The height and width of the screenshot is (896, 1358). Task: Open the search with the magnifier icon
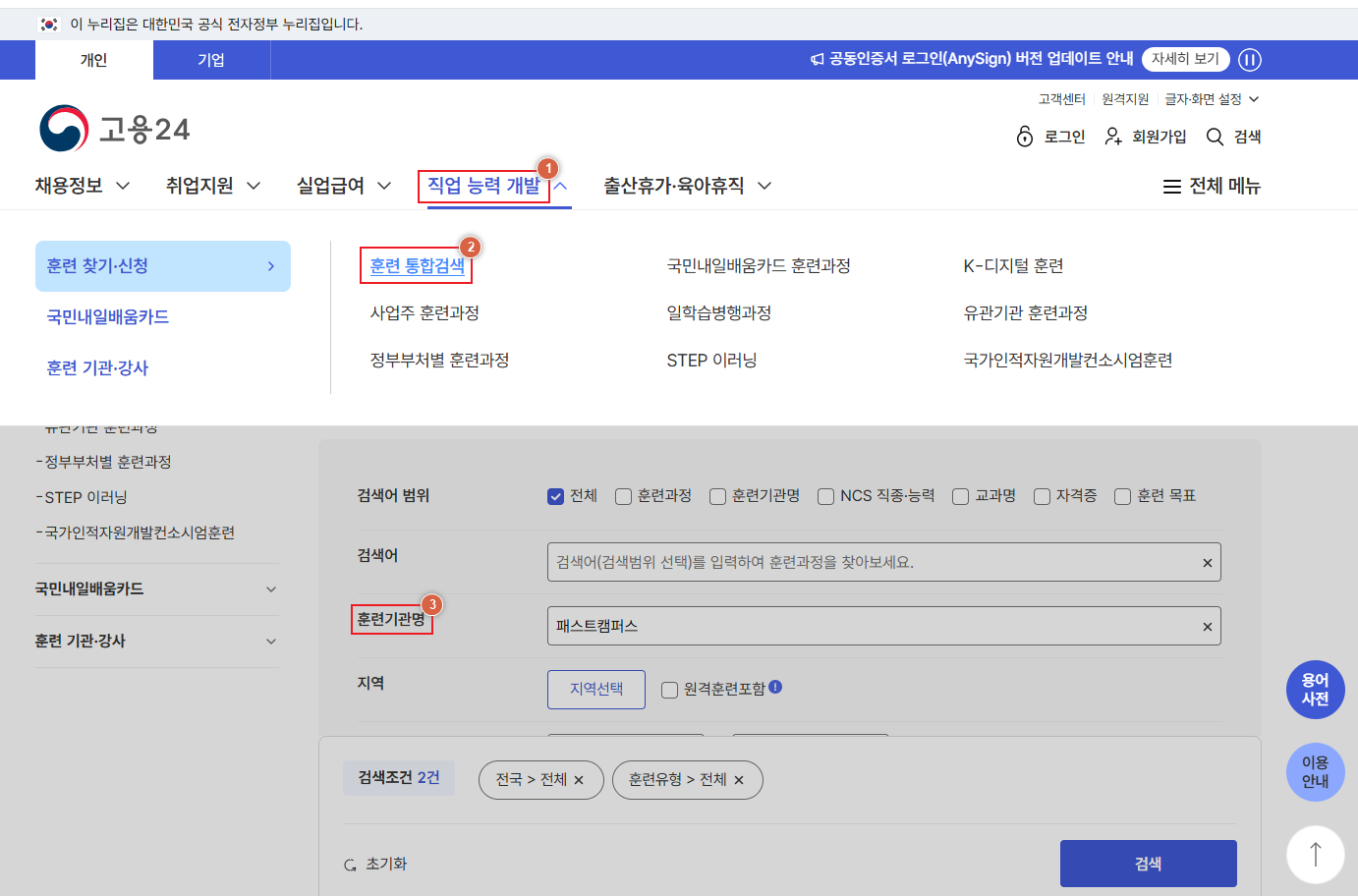pos(1214,137)
